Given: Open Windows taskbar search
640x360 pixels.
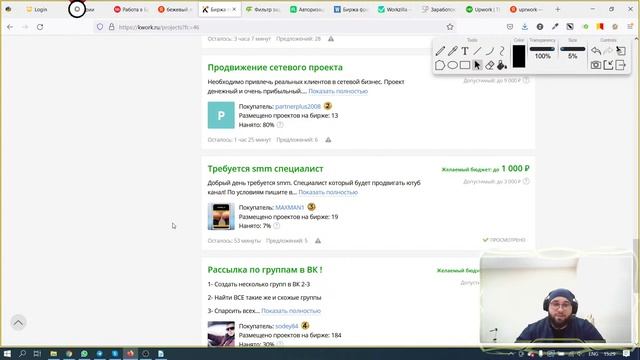Looking at the screenshot, I should click(22, 353).
